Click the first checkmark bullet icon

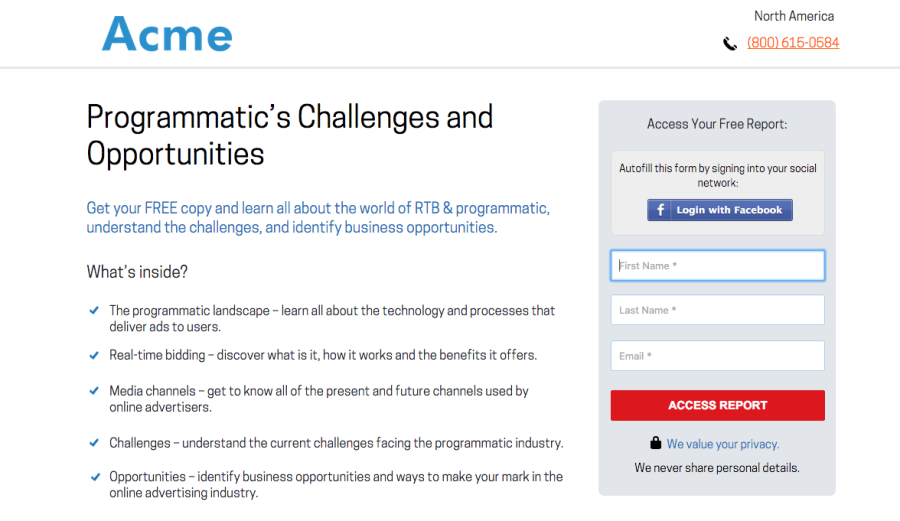click(94, 310)
